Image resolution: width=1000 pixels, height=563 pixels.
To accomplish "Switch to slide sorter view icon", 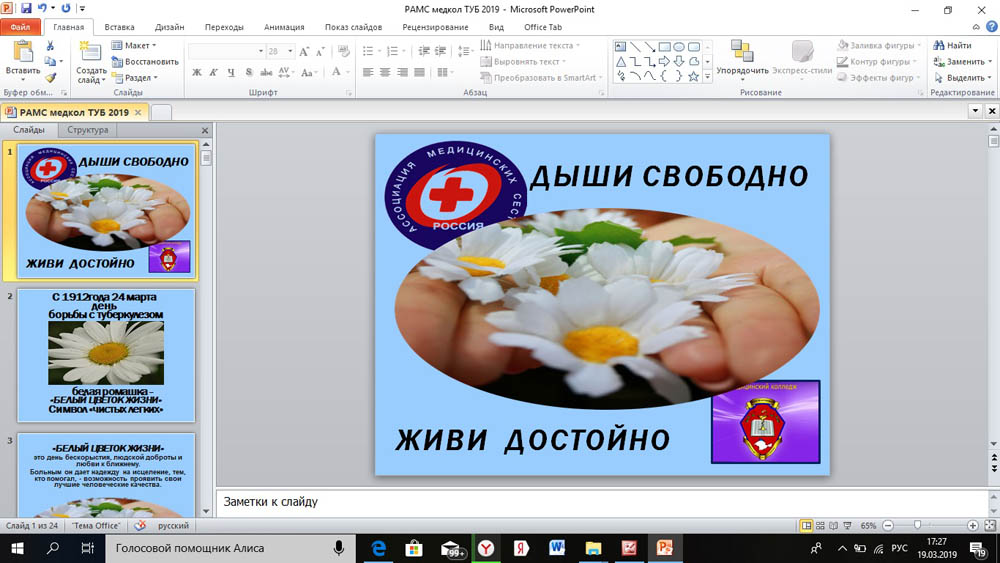I will (820, 525).
